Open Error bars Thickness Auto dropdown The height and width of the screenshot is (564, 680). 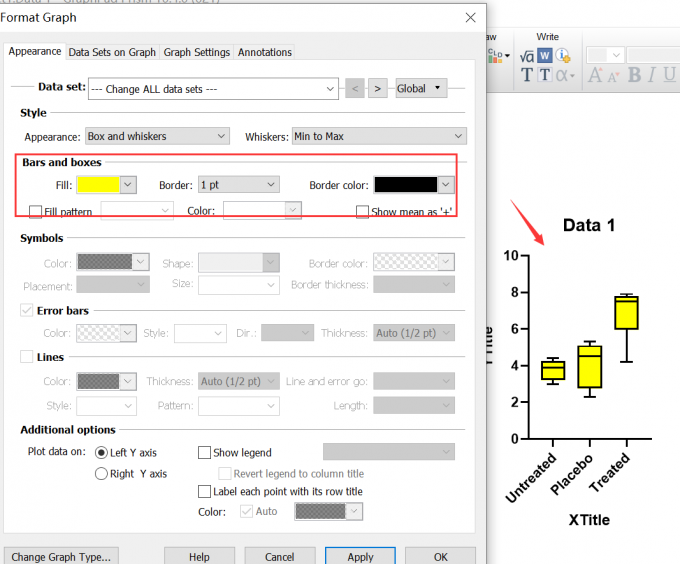tap(414, 333)
